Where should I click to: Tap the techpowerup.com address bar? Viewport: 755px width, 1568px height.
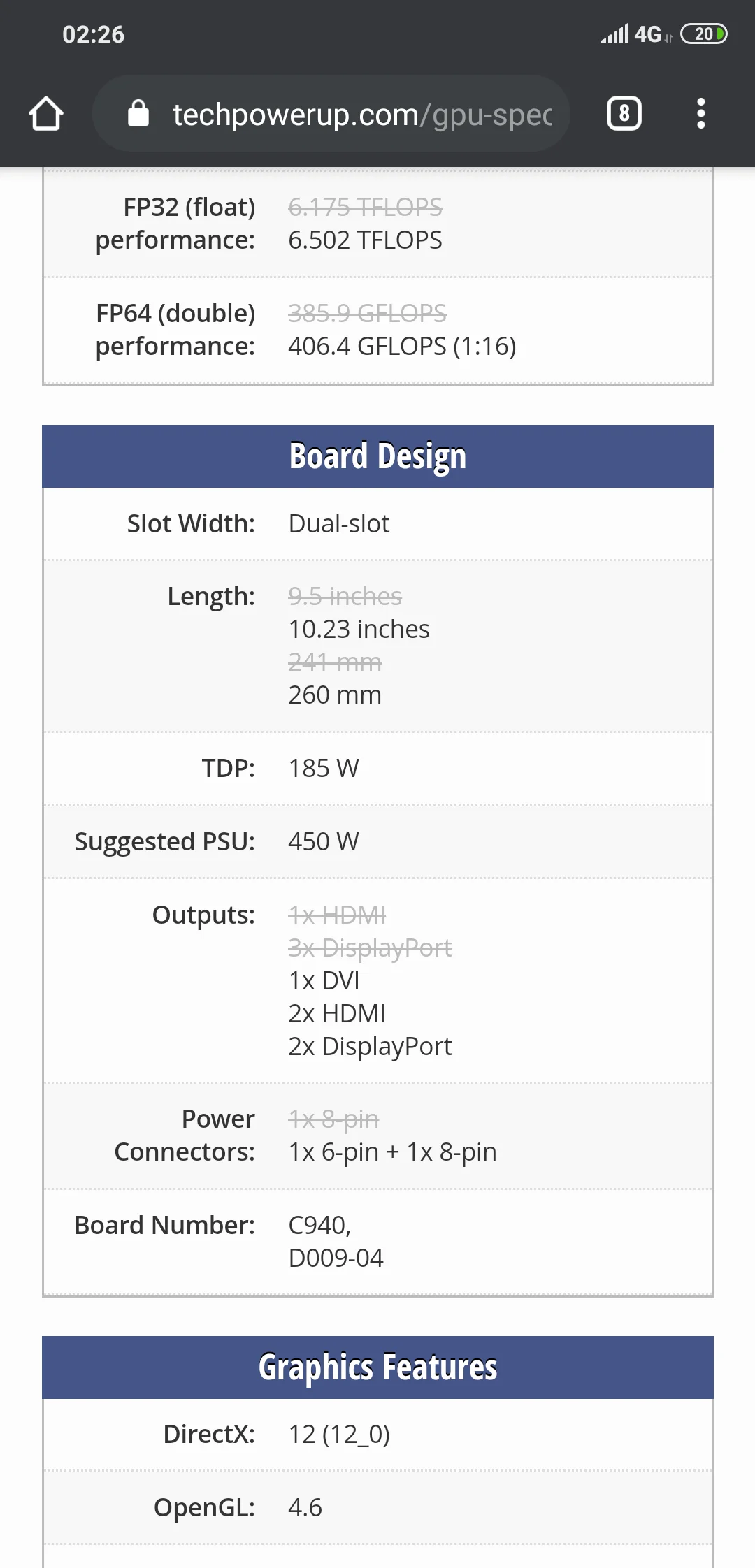(x=361, y=114)
